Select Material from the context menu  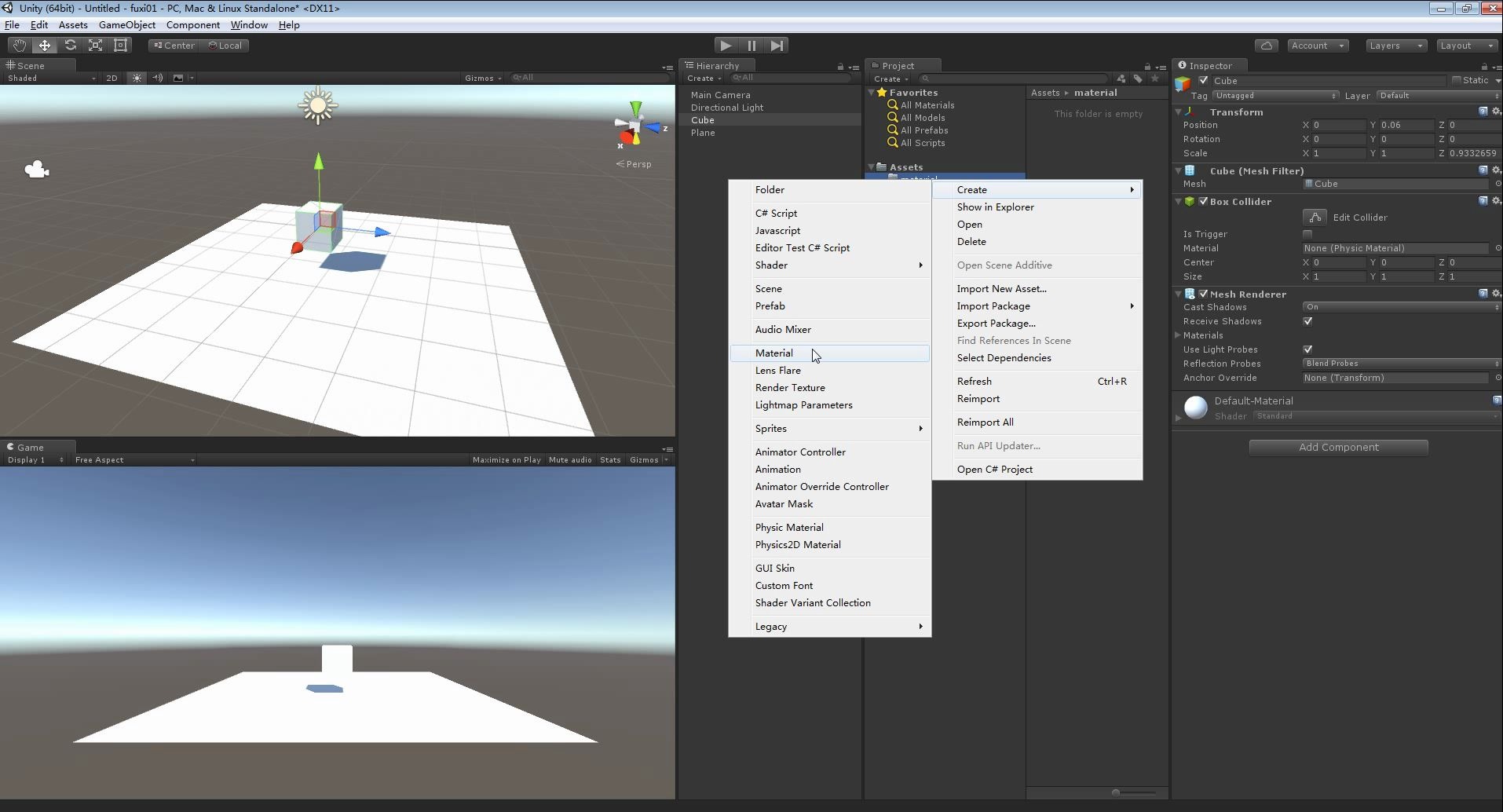click(774, 353)
